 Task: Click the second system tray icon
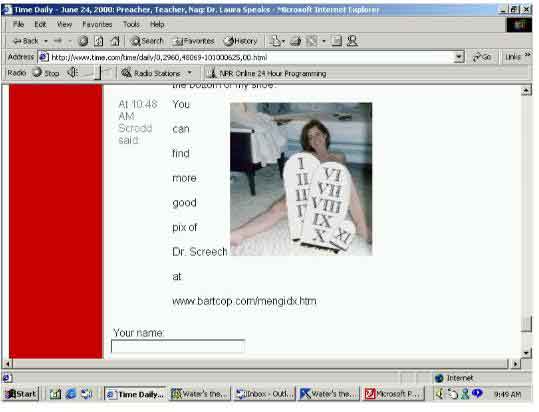click(x=453, y=394)
